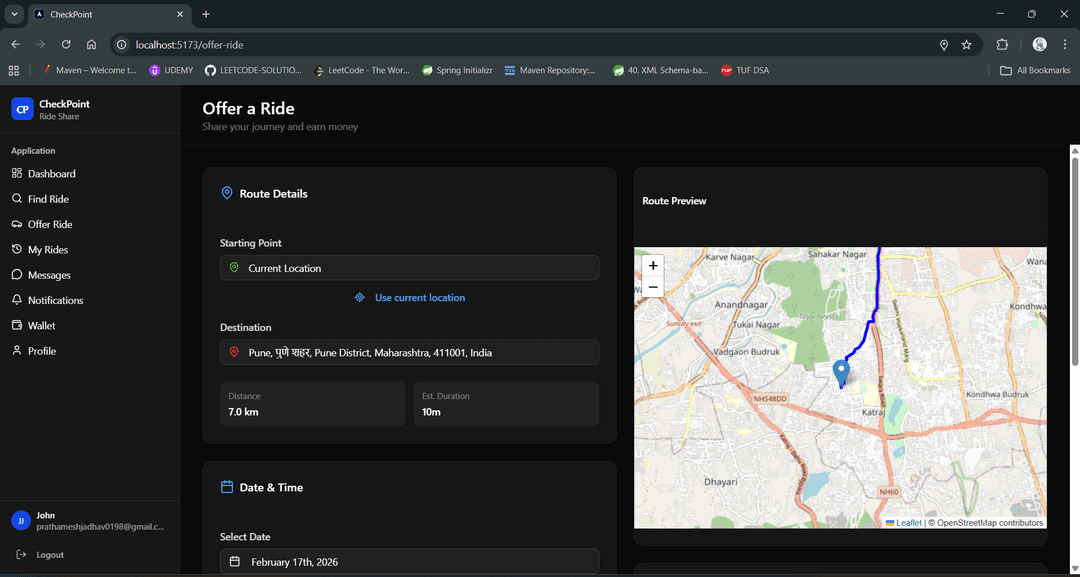Screen dimensions: 1080x577
Task: Open Profile via the person icon
Action: 16,350
